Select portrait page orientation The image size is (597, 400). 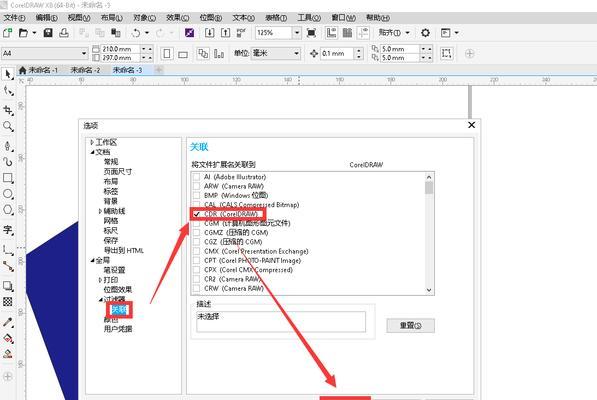[167, 54]
